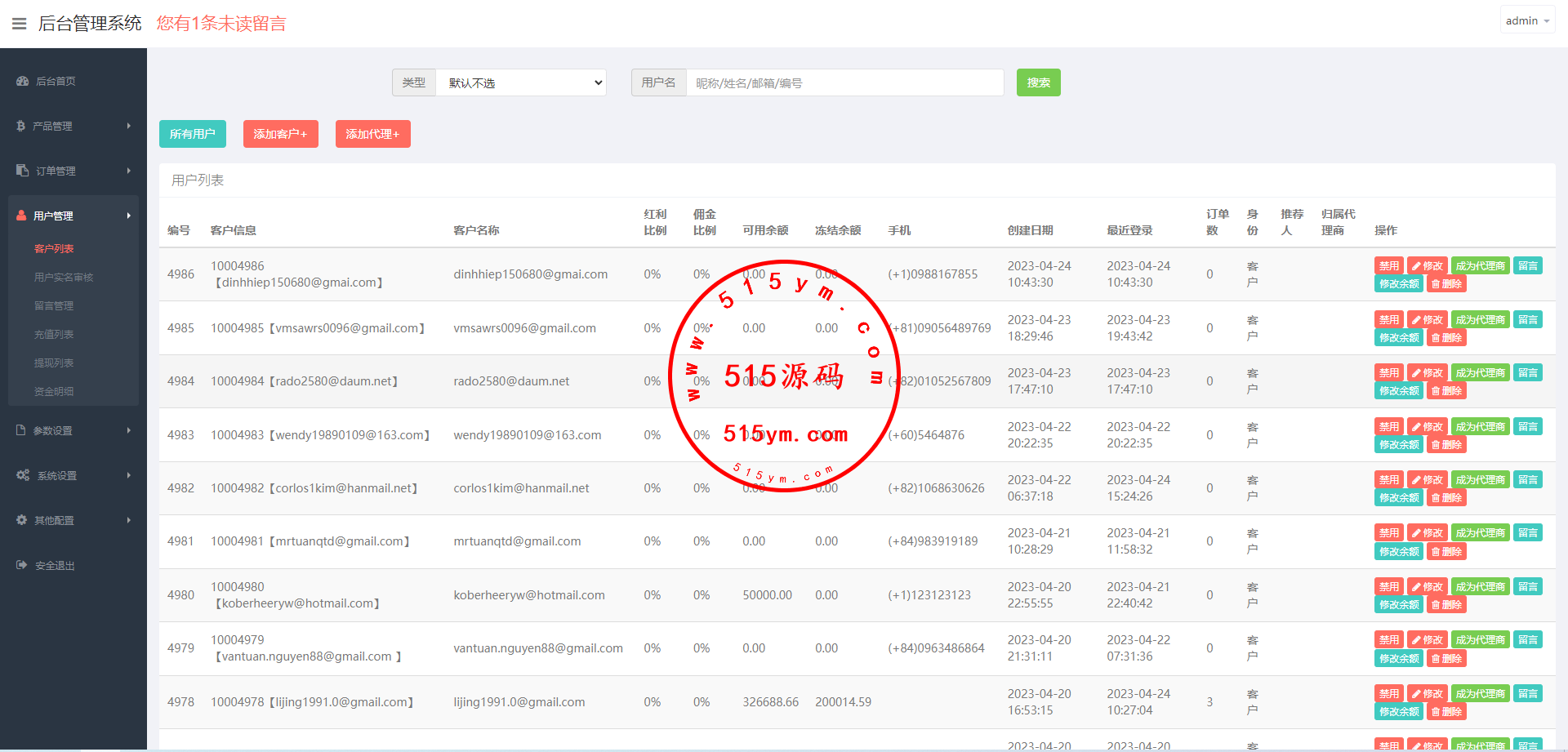Open the 类型 dropdown selector
1568x752 pixels.
click(x=521, y=82)
